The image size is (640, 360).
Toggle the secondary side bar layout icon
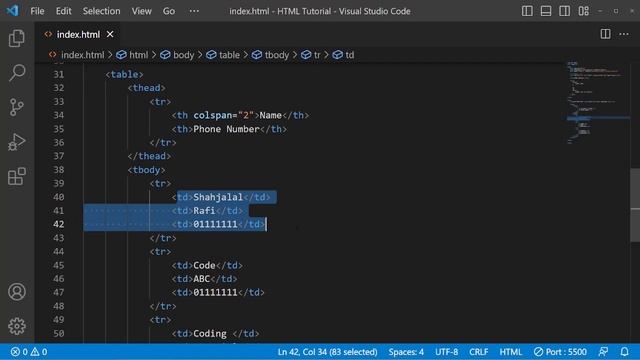pos(564,11)
